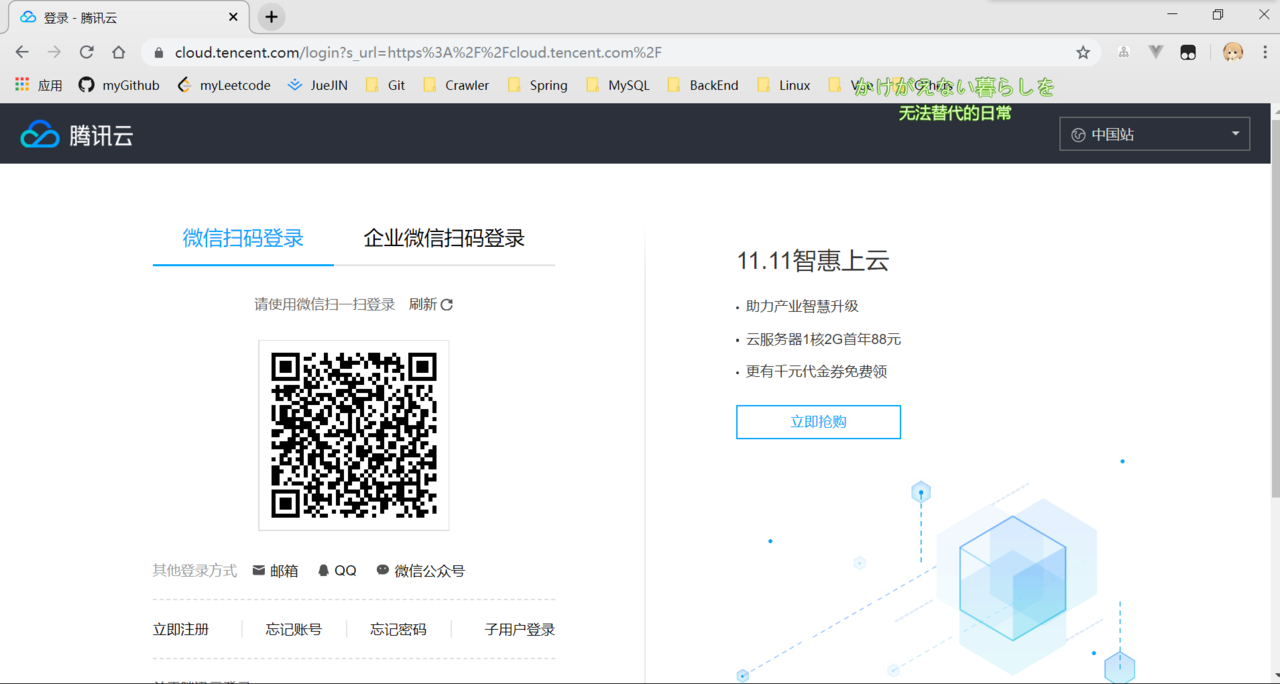Click 助力产业智慧升级 text
The image size is (1280, 684).
[x=802, y=306]
